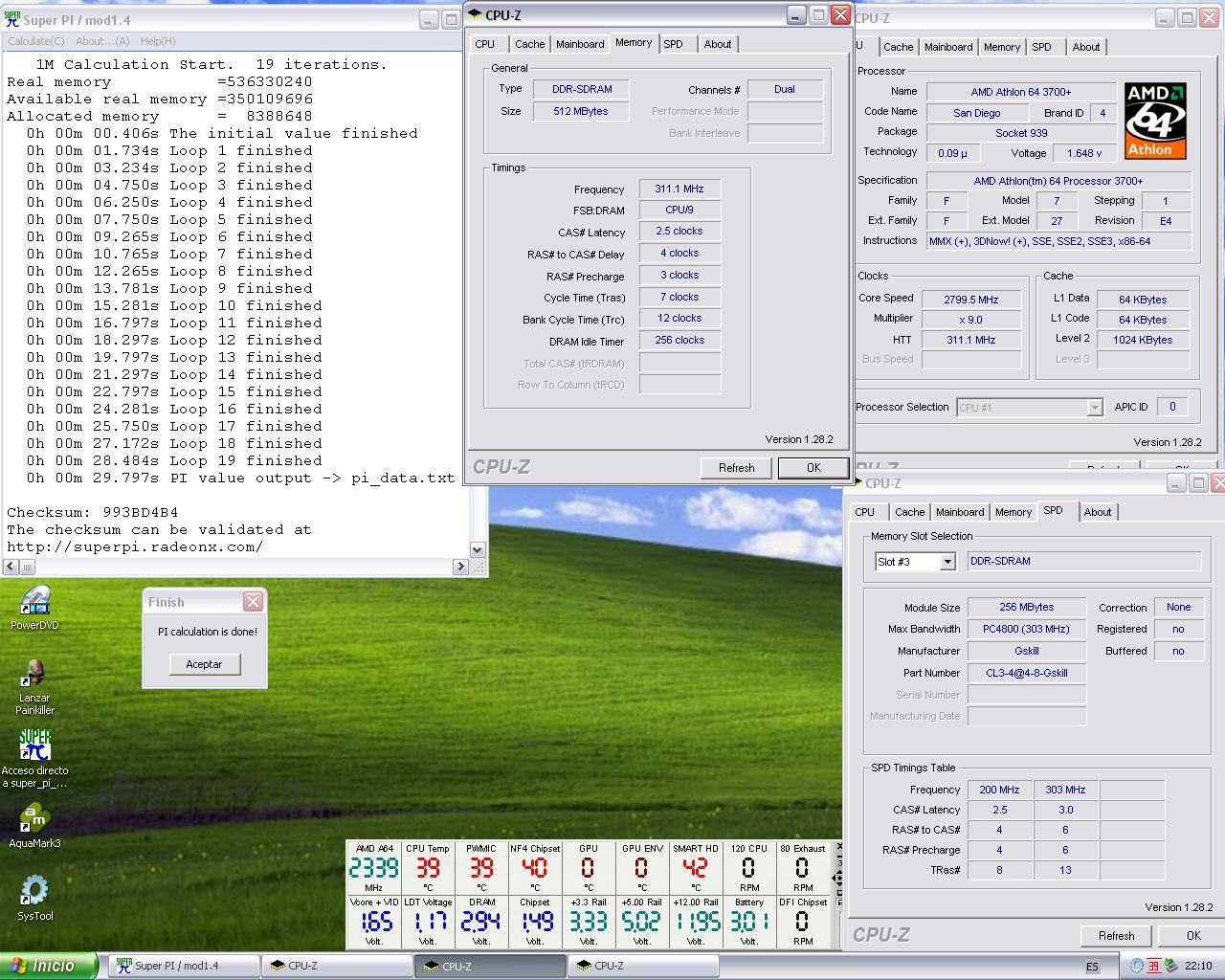Click the AMD Athlon 64 logo

coord(1154,121)
